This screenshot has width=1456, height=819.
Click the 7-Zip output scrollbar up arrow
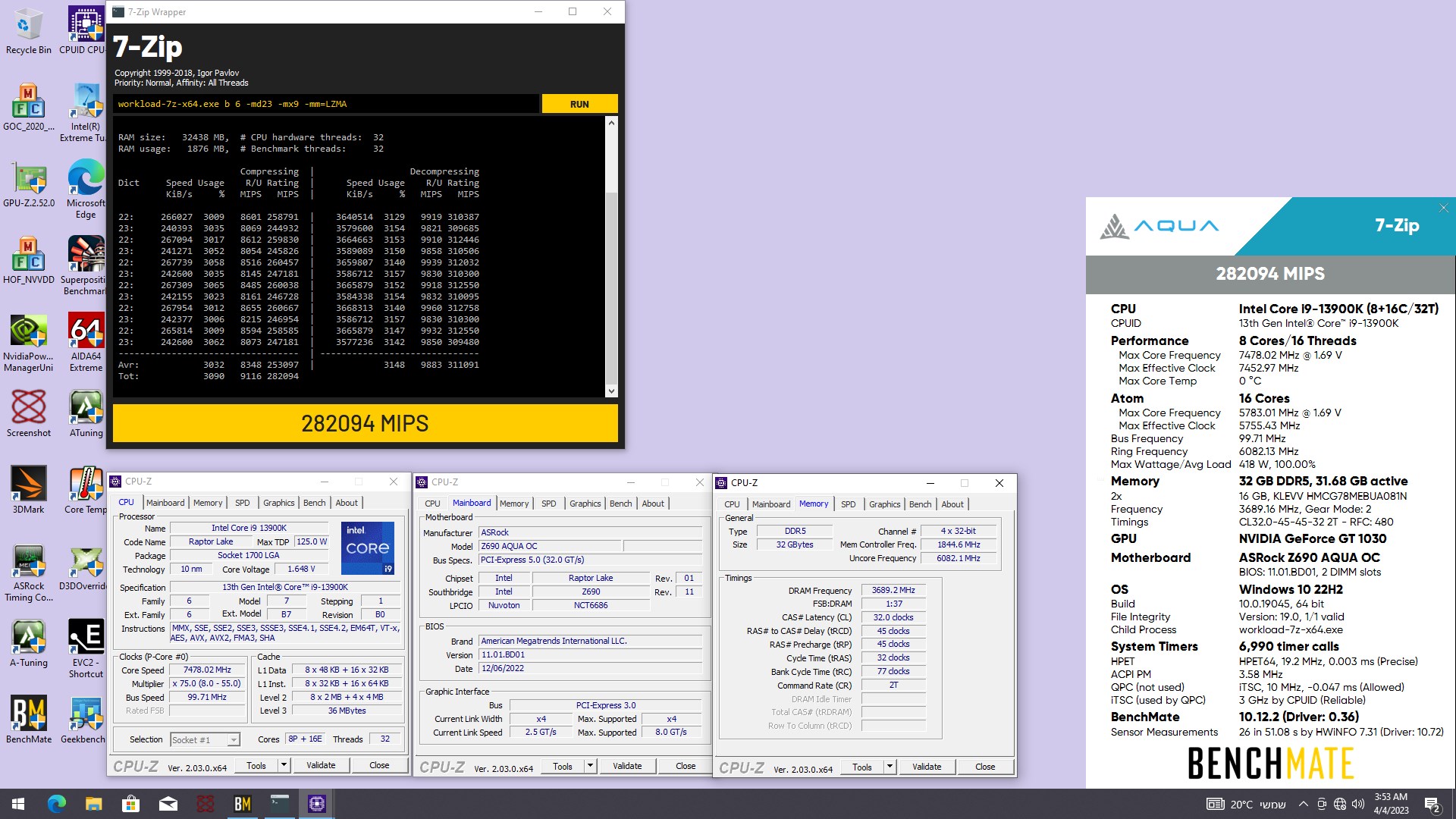(611, 122)
